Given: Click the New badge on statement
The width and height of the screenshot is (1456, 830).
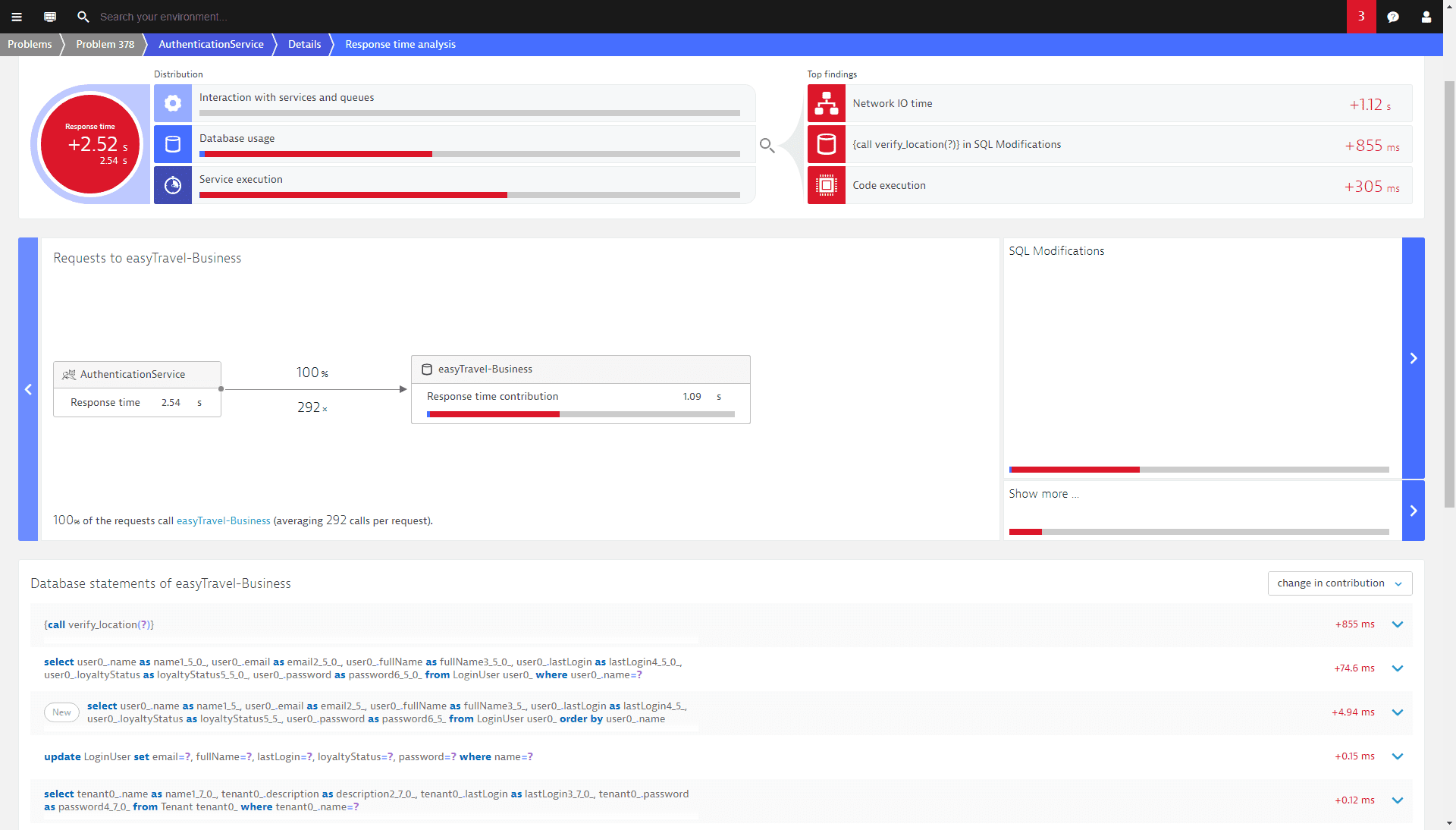Looking at the screenshot, I should point(61,712).
